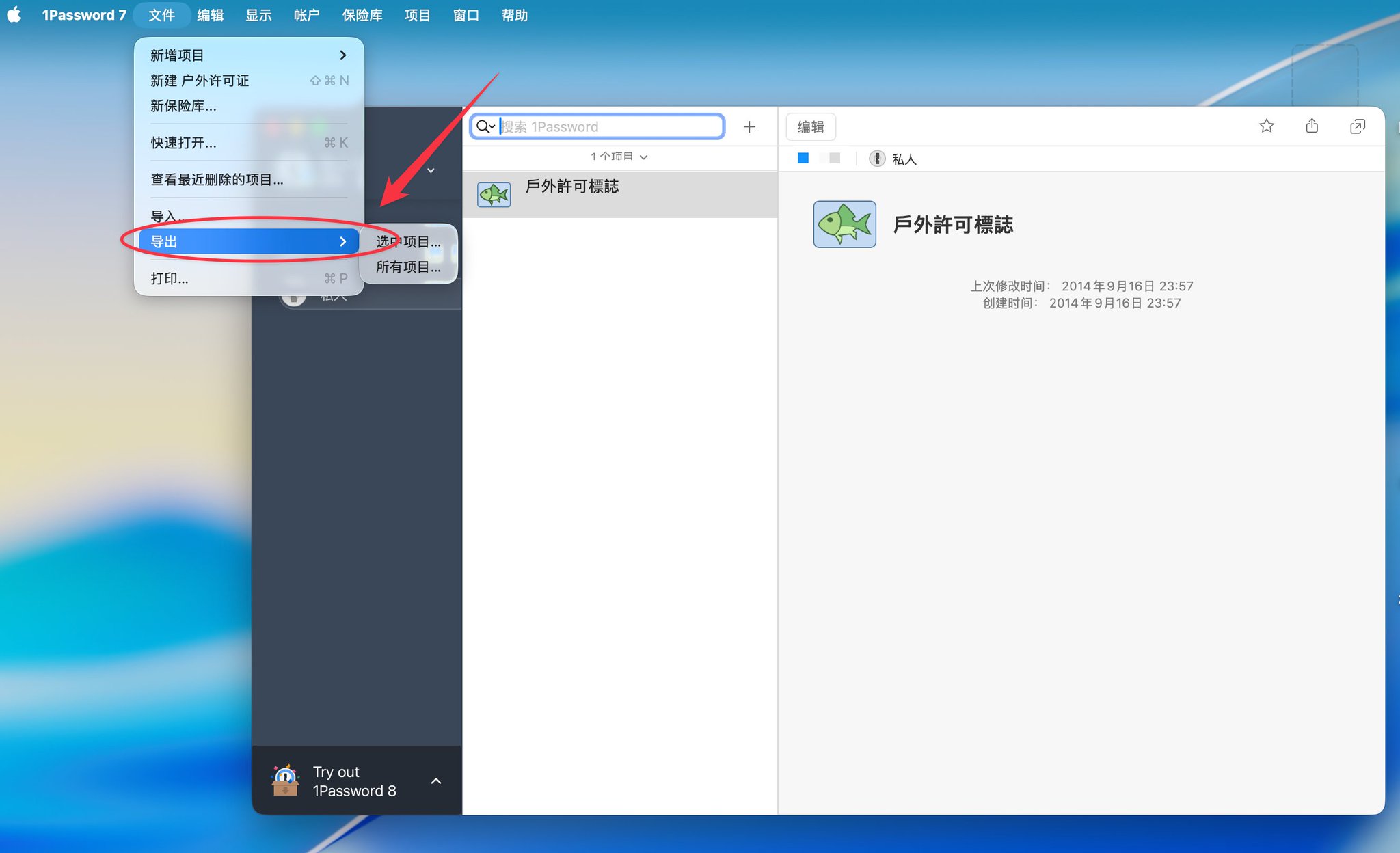This screenshot has height=853, width=1400.
Task: Open the 保险库 menu
Action: 362,15
